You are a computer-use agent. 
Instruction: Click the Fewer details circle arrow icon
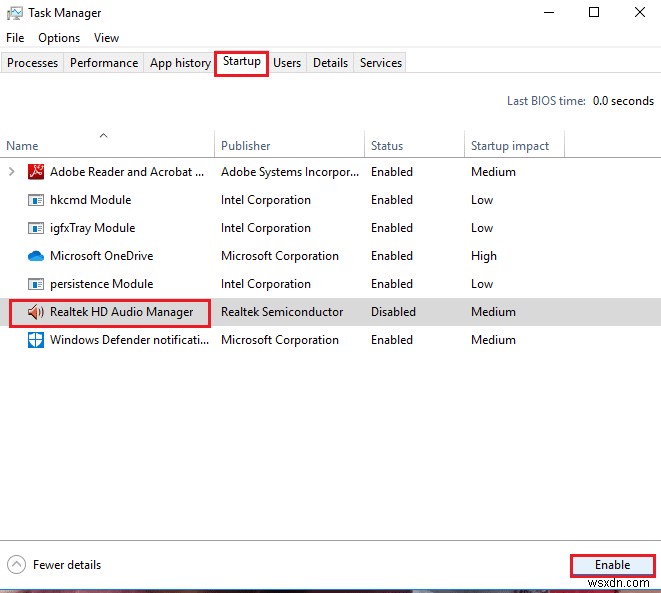(16, 565)
